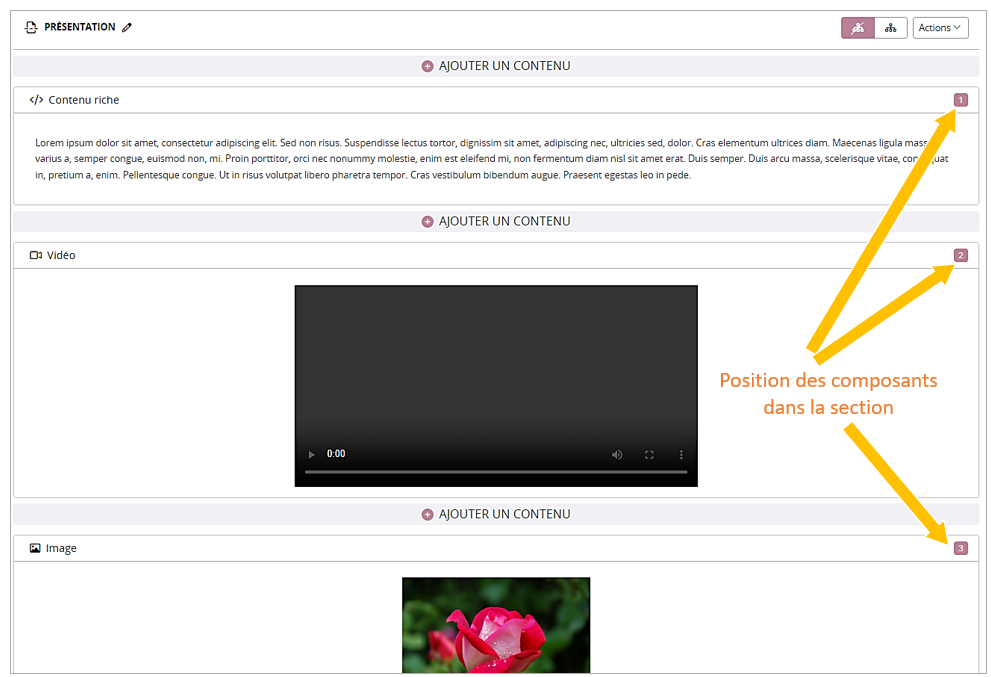Open the video's three-dot options menu
Screen dimensions: 991x677
(682, 455)
